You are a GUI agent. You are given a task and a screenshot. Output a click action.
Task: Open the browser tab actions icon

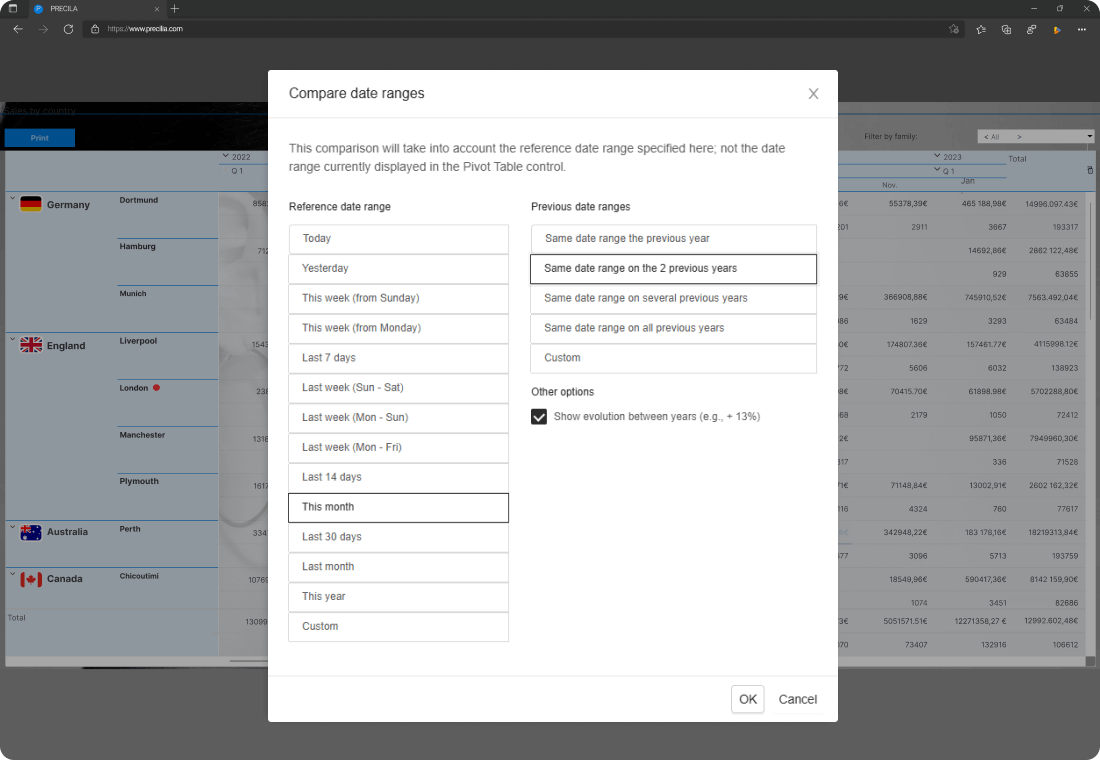(x=13, y=8)
